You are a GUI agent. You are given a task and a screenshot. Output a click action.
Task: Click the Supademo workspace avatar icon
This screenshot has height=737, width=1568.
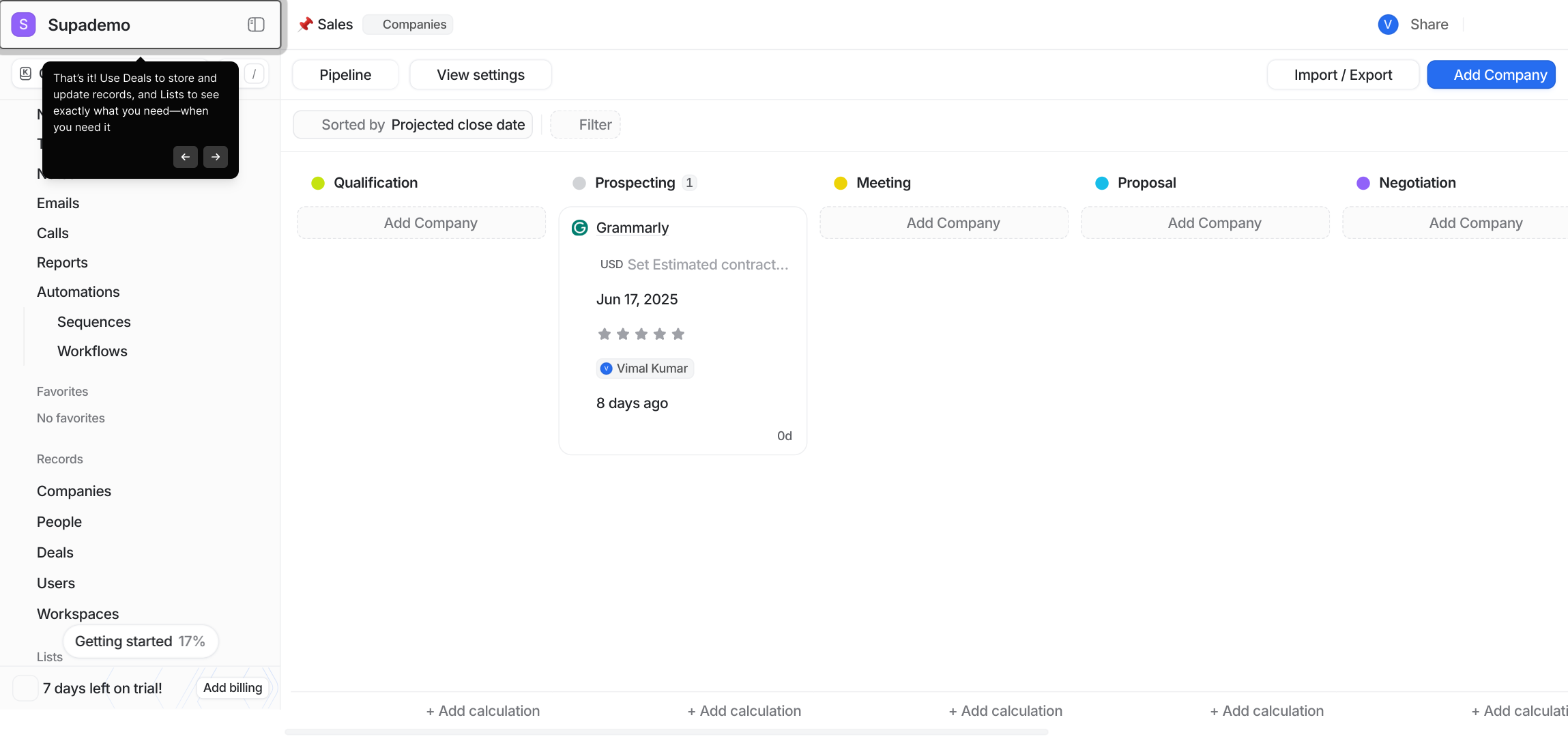tap(24, 25)
